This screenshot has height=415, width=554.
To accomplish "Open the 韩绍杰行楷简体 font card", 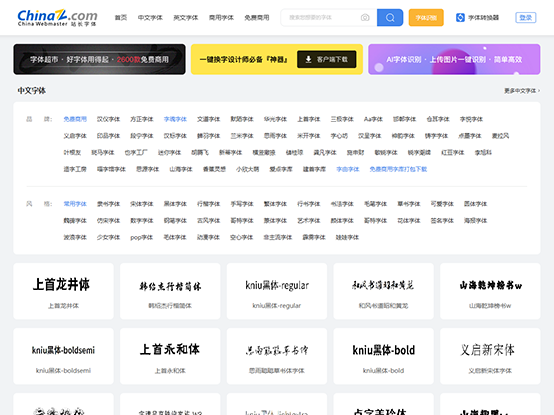I will click(170, 291).
